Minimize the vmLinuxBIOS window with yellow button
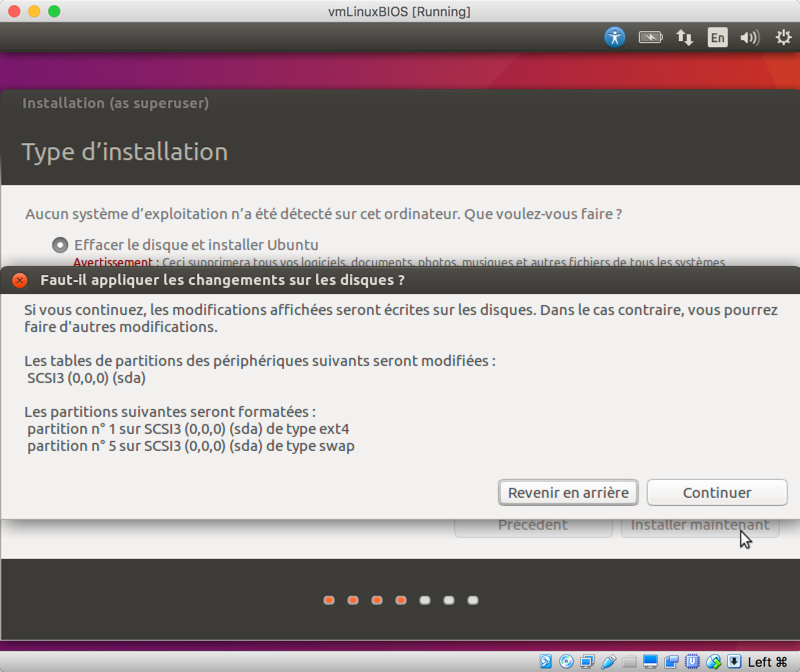The width and height of the screenshot is (800, 672). click(34, 11)
